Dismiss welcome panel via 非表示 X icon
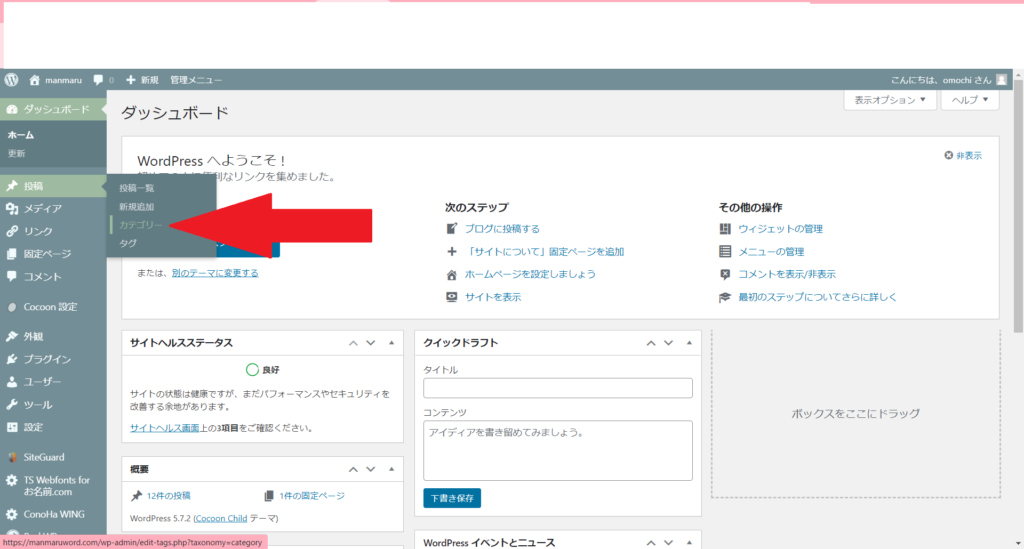The height and width of the screenshot is (549, 1024). pyautogui.click(x=948, y=155)
